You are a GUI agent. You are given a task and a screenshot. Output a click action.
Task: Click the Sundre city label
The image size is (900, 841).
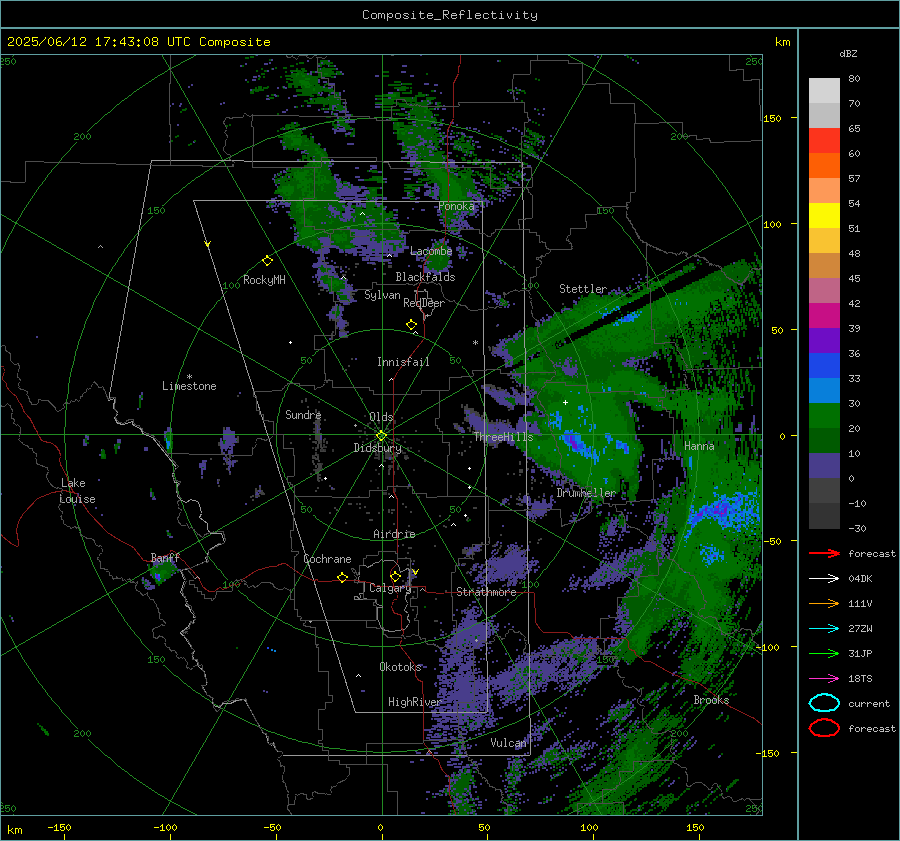pyautogui.click(x=303, y=414)
